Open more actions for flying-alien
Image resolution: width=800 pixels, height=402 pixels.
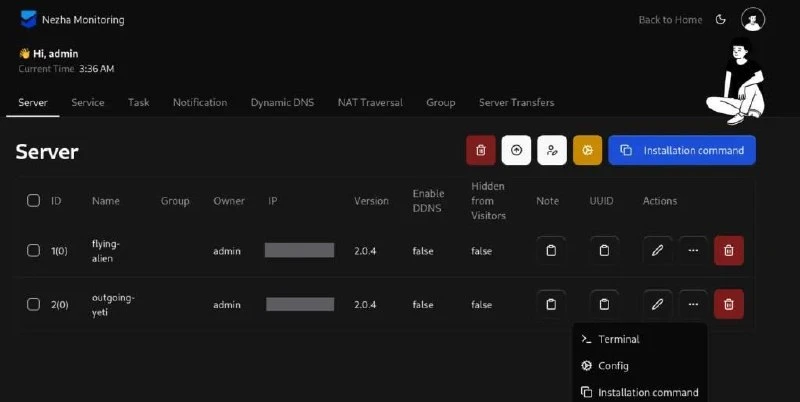[693, 250]
